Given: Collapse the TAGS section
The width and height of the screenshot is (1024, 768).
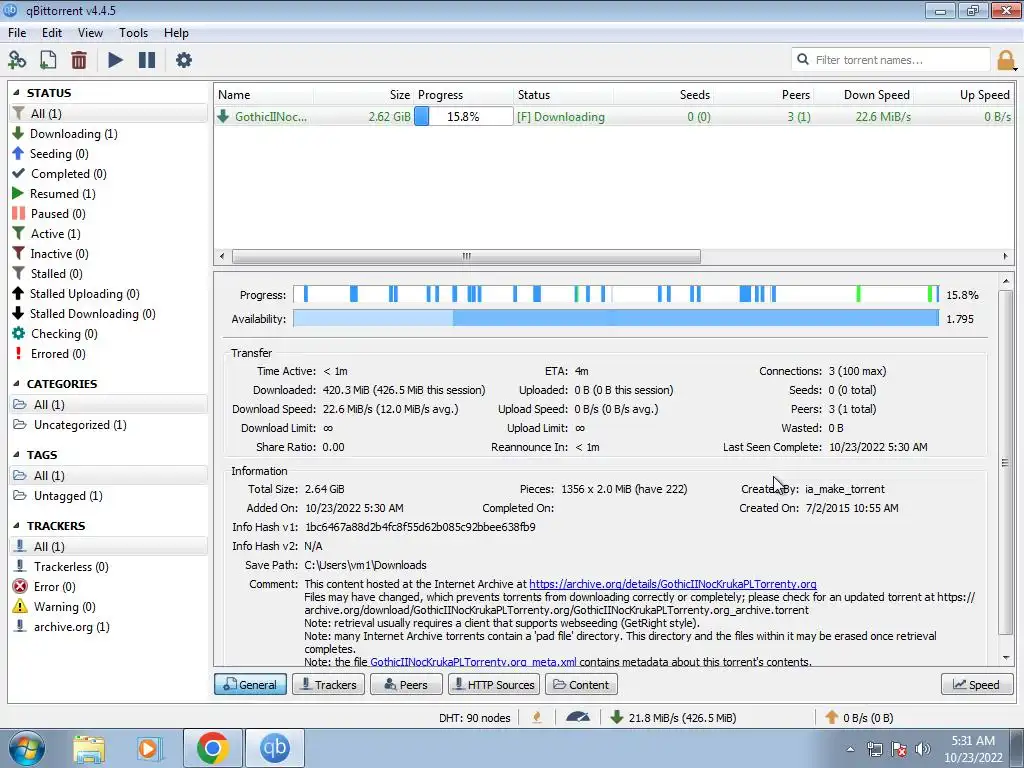Looking at the screenshot, I should pos(16,455).
